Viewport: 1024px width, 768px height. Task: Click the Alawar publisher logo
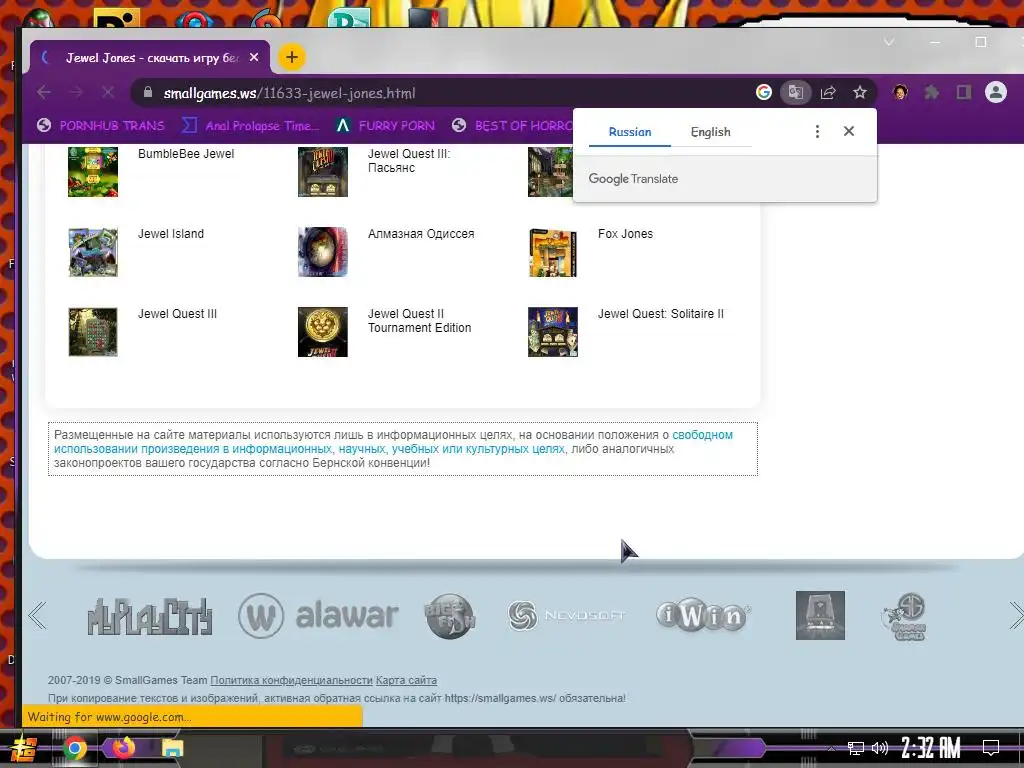[x=318, y=615]
